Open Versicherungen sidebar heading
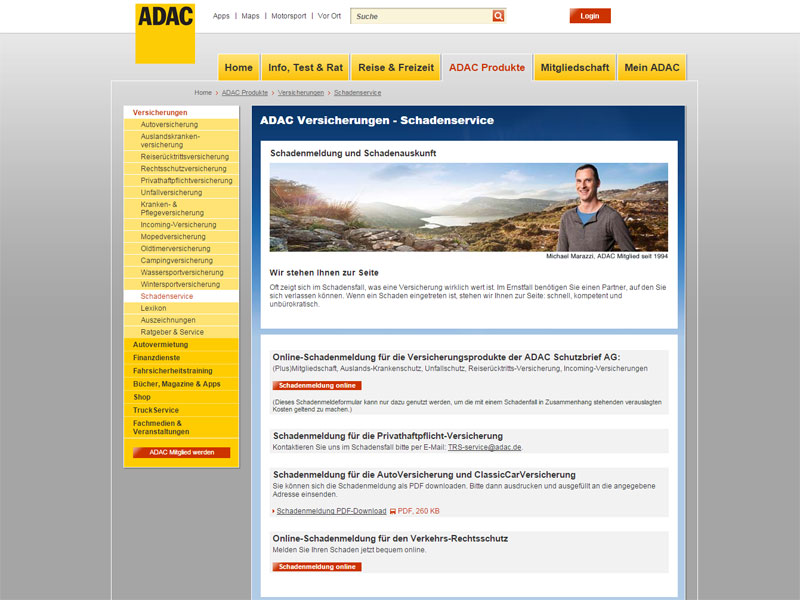Image resolution: width=800 pixels, height=600 pixels. (x=181, y=112)
